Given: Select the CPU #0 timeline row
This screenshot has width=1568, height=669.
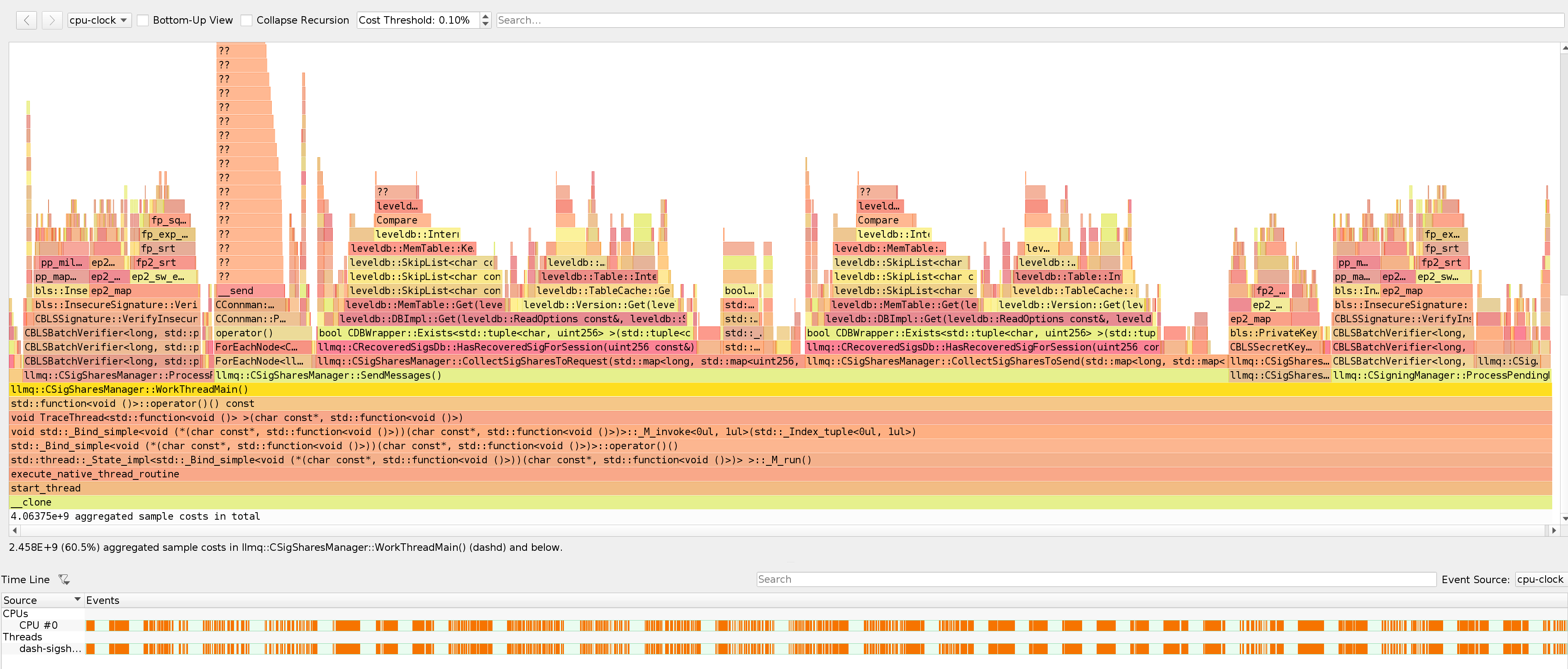Looking at the screenshot, I should tap(784, 625).
